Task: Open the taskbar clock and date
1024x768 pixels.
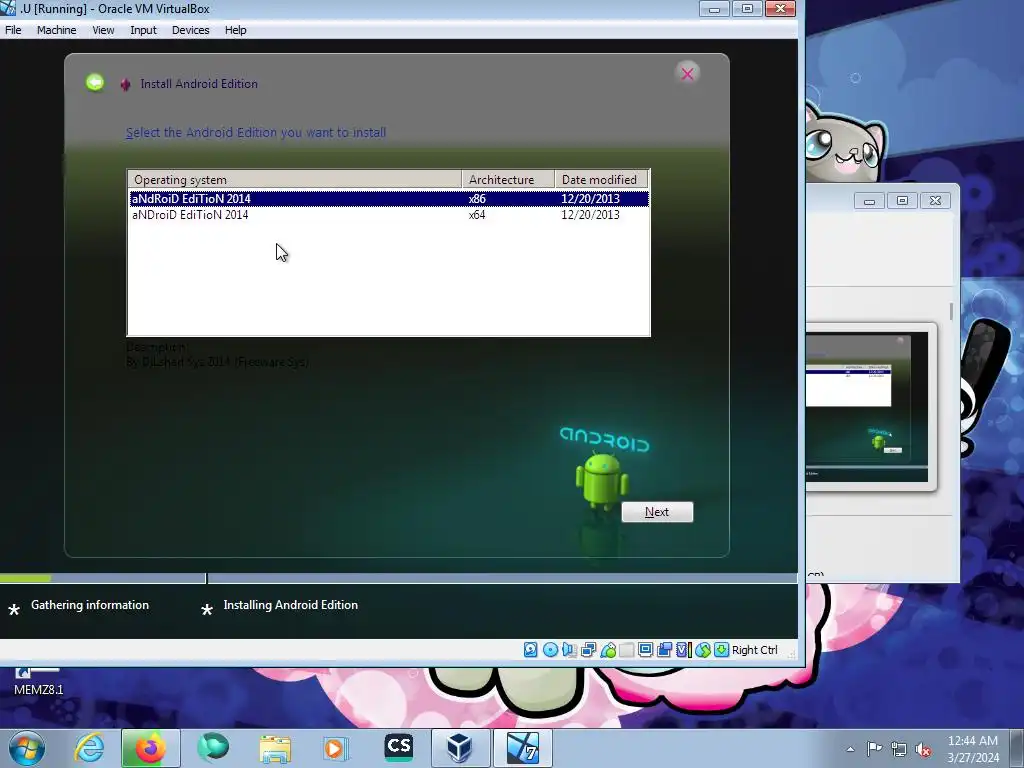Action: [x=973, y=749]
